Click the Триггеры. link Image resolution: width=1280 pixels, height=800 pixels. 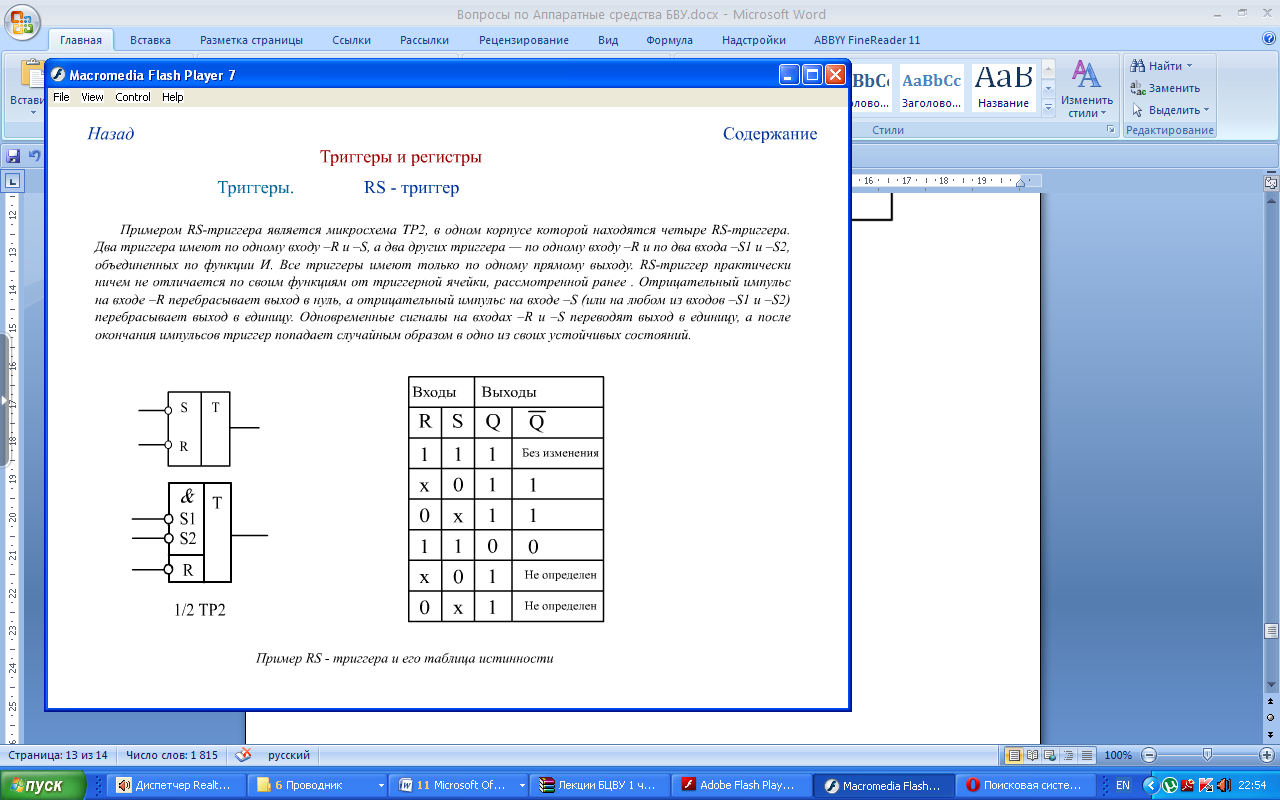pos(256,187)
